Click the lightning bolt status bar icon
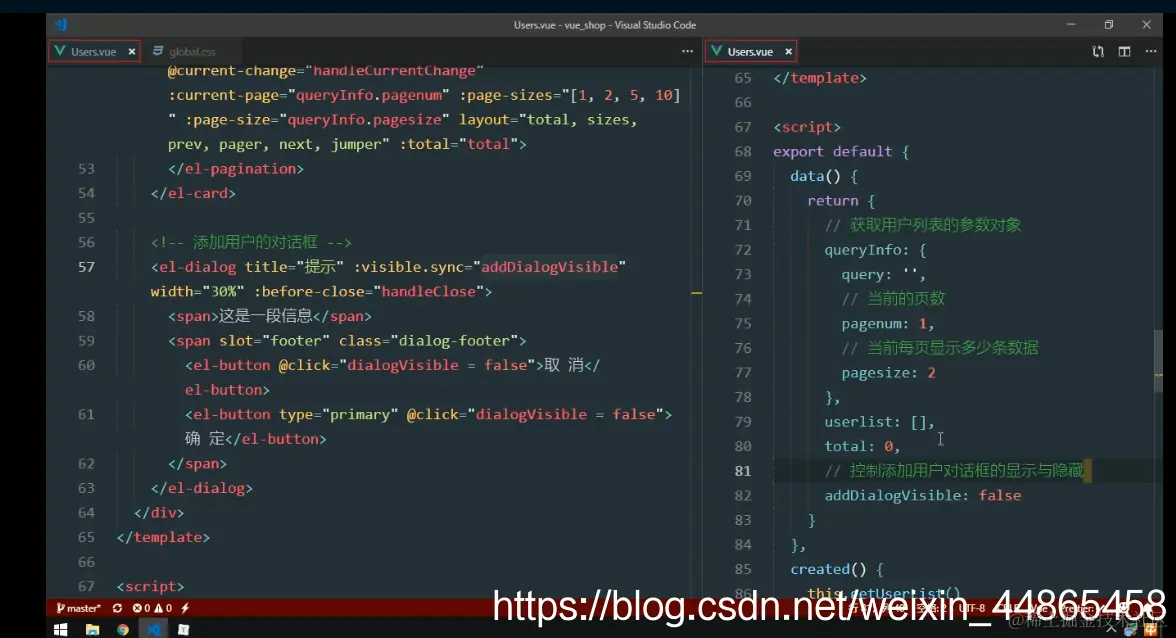Screen dimensions: 1176x638 [x=184, y=608]
